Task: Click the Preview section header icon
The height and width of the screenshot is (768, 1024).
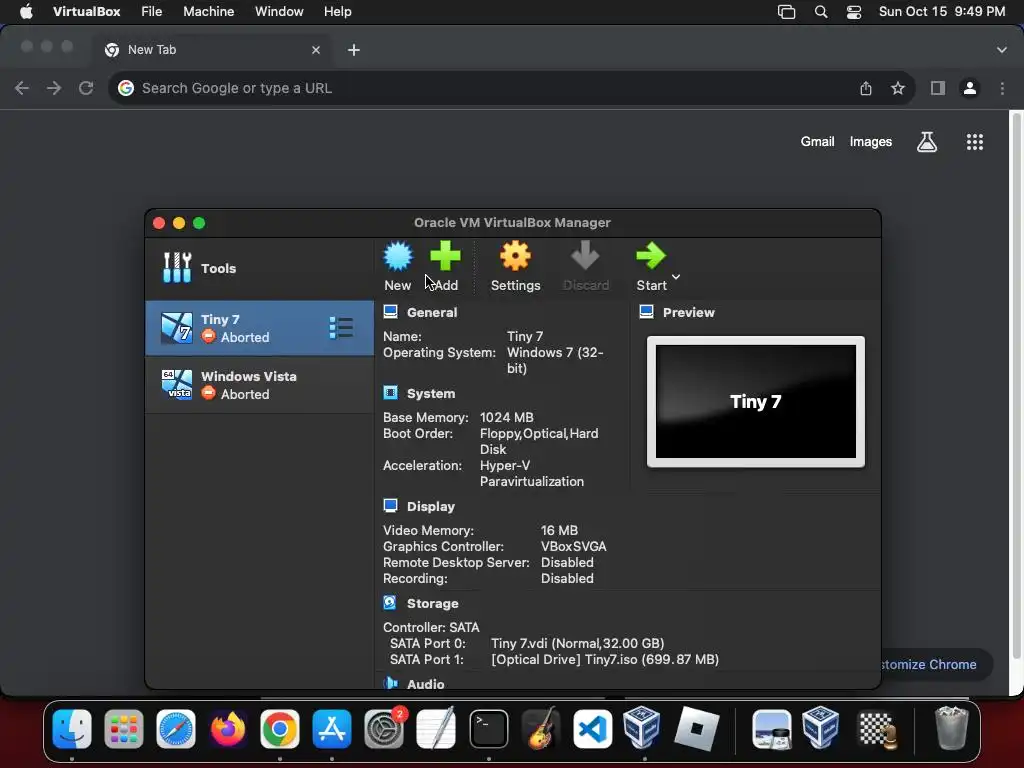Action: pyautogui.click(x=647, y=312)
